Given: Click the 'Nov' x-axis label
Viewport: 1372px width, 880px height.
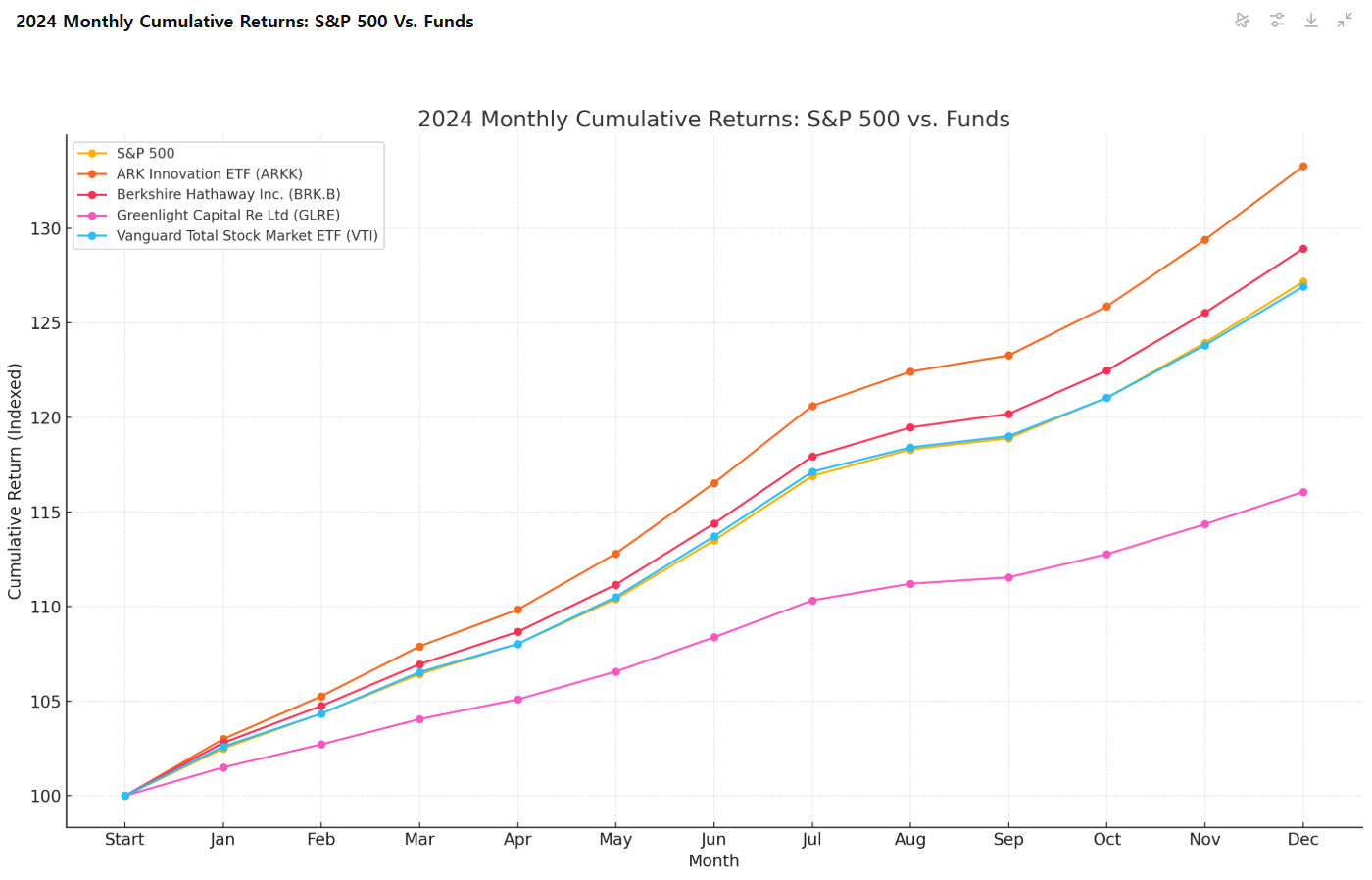Looking at the screenshot, I should coord(1204,839).
